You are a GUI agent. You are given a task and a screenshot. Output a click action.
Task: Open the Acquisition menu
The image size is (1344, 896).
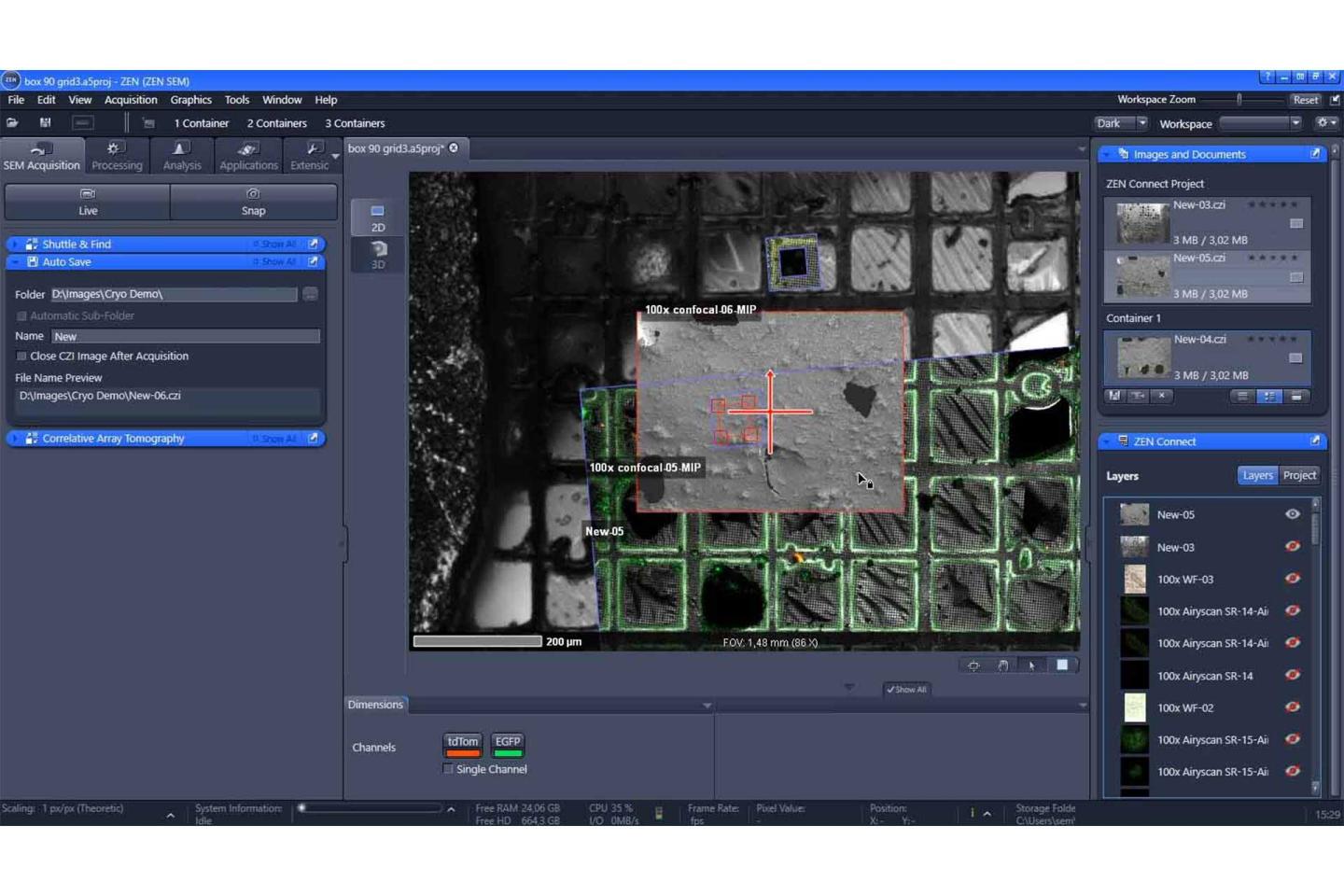(x=131, y=100)
